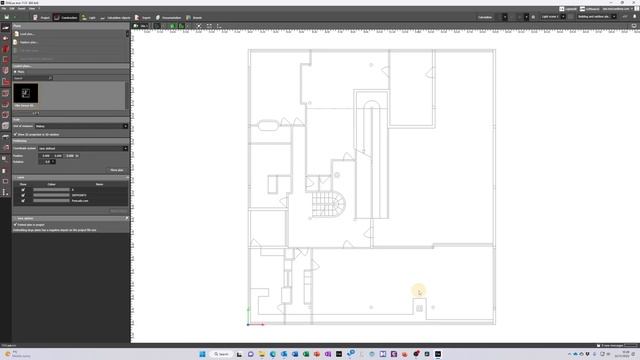
Task: Click the second green view icon in the view toolbar
Action: click(181, 26)
